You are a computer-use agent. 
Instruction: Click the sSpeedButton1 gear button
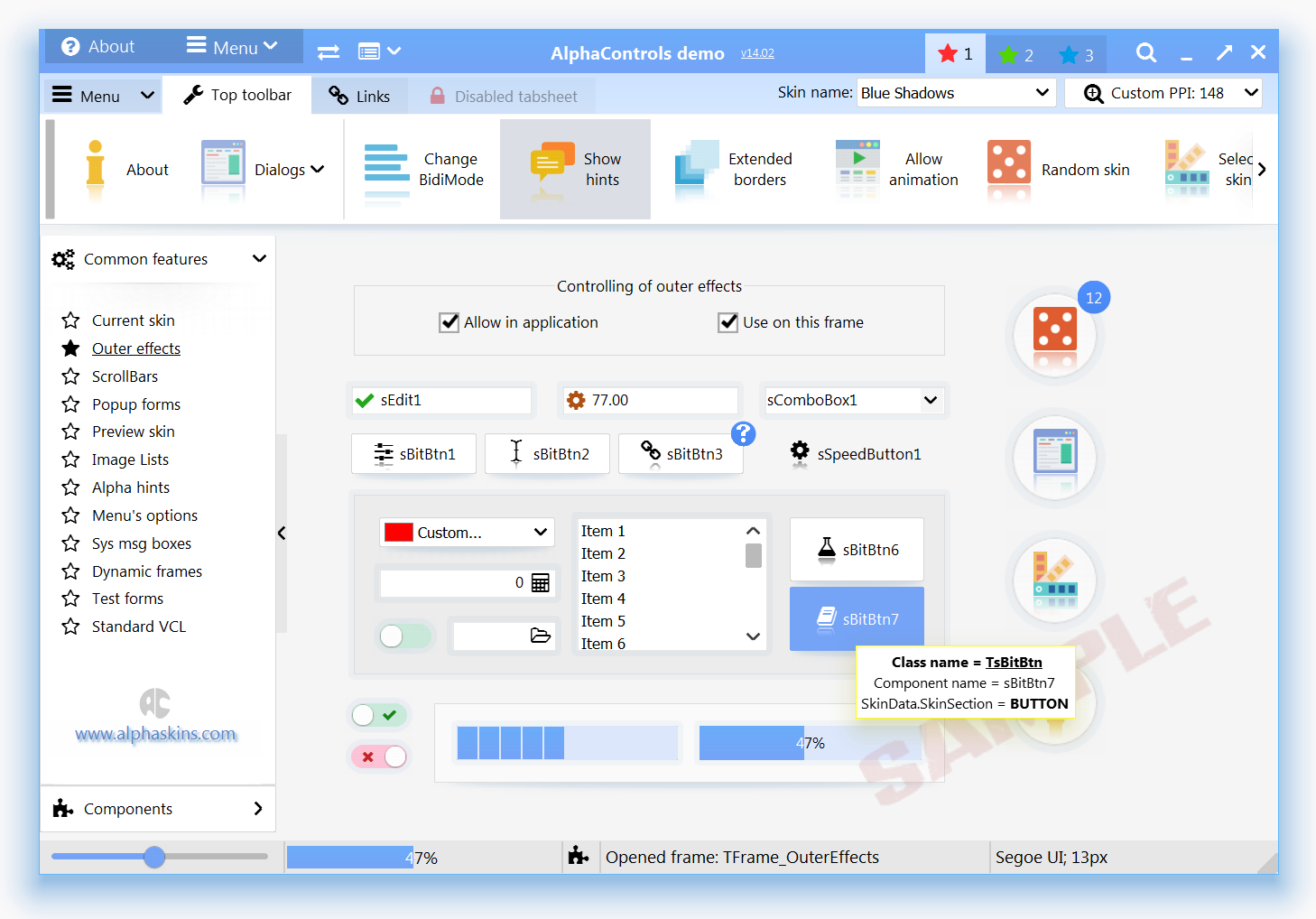point(856,454)
